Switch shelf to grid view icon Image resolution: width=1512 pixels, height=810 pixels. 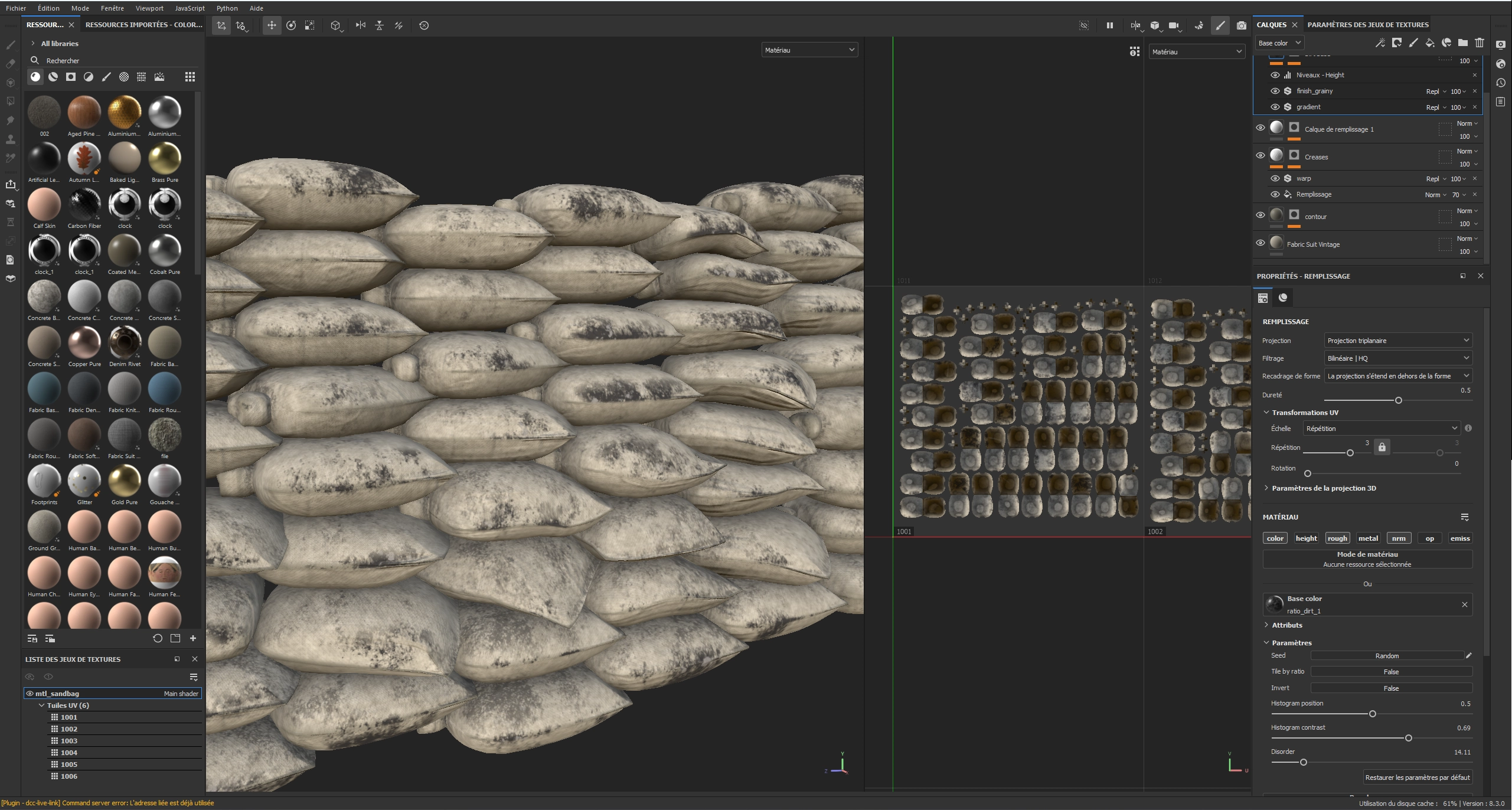point(190,77)
